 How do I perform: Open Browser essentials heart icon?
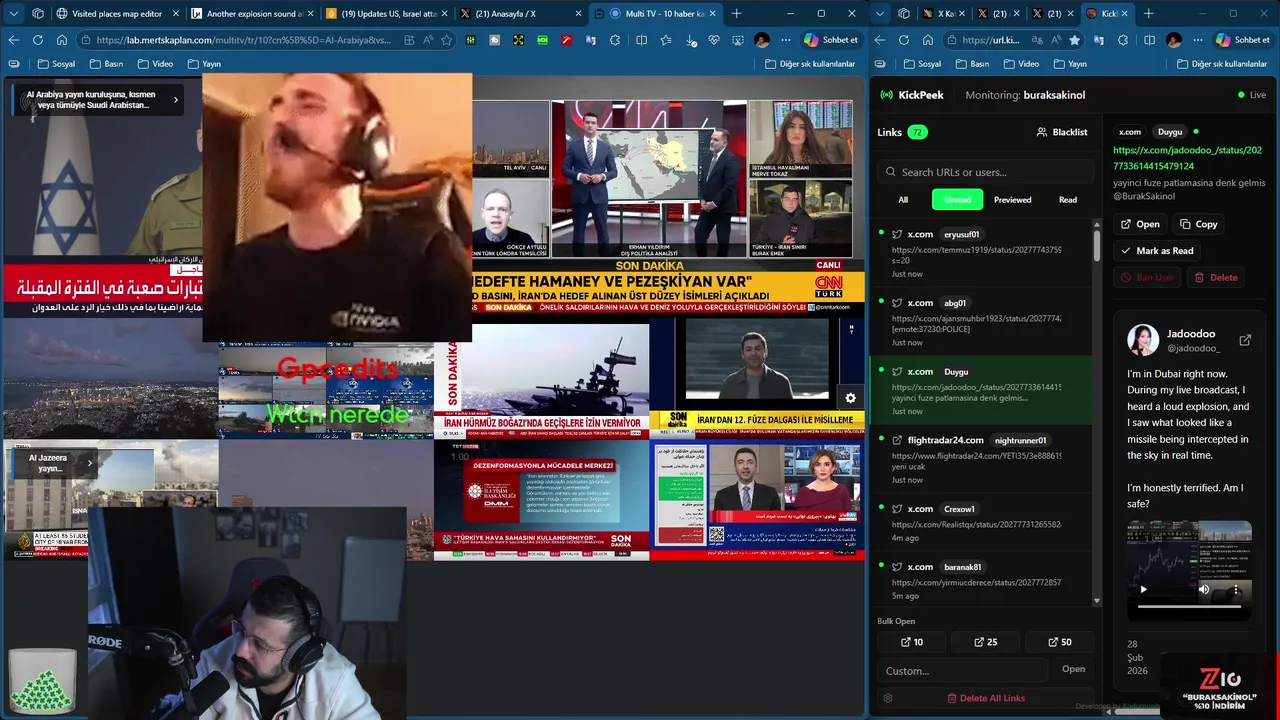pyautogui.click(x=714, y=40)
